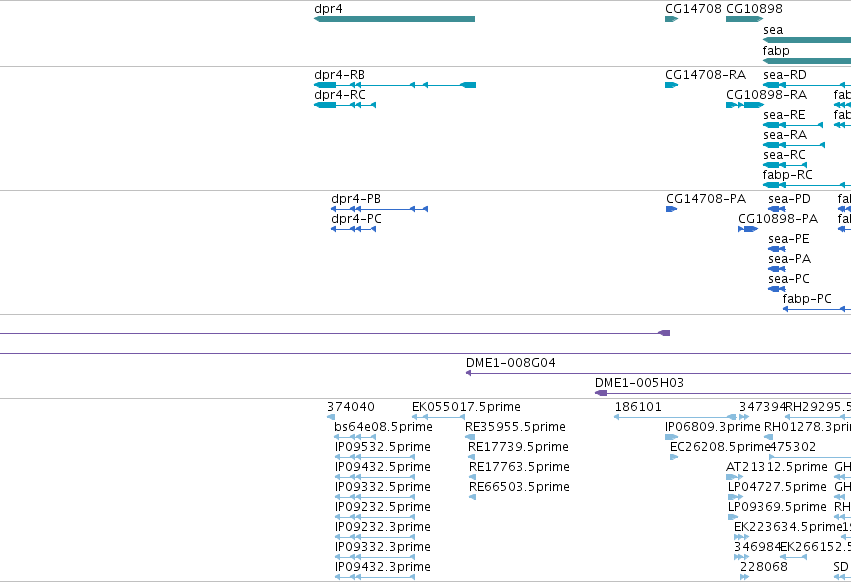Select the RE17739.5prime EST label
Screen dimensions: 851x582
pyautogui.click(x=518, y=447)
